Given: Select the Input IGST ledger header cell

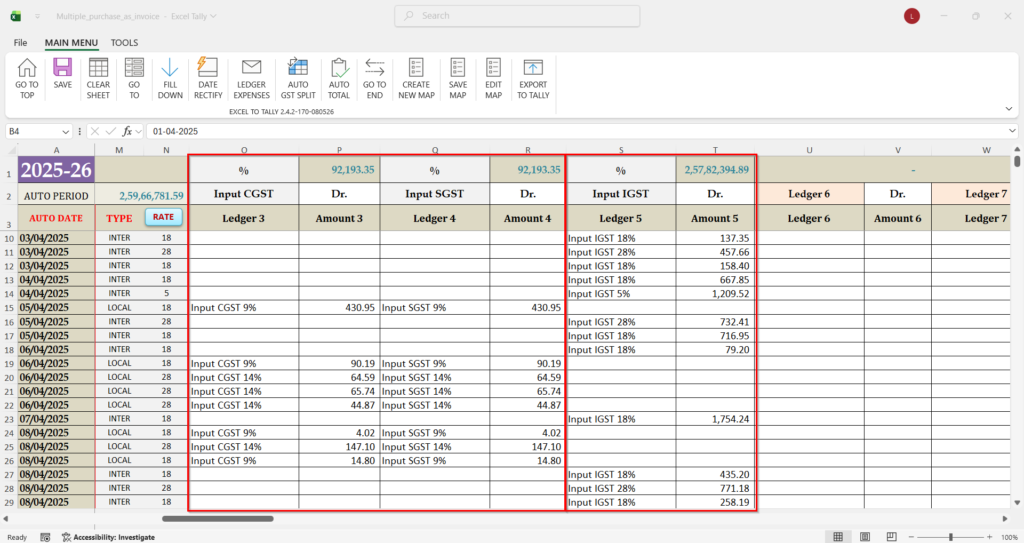Looking at the screenshot, I should (x=620, y=194).
